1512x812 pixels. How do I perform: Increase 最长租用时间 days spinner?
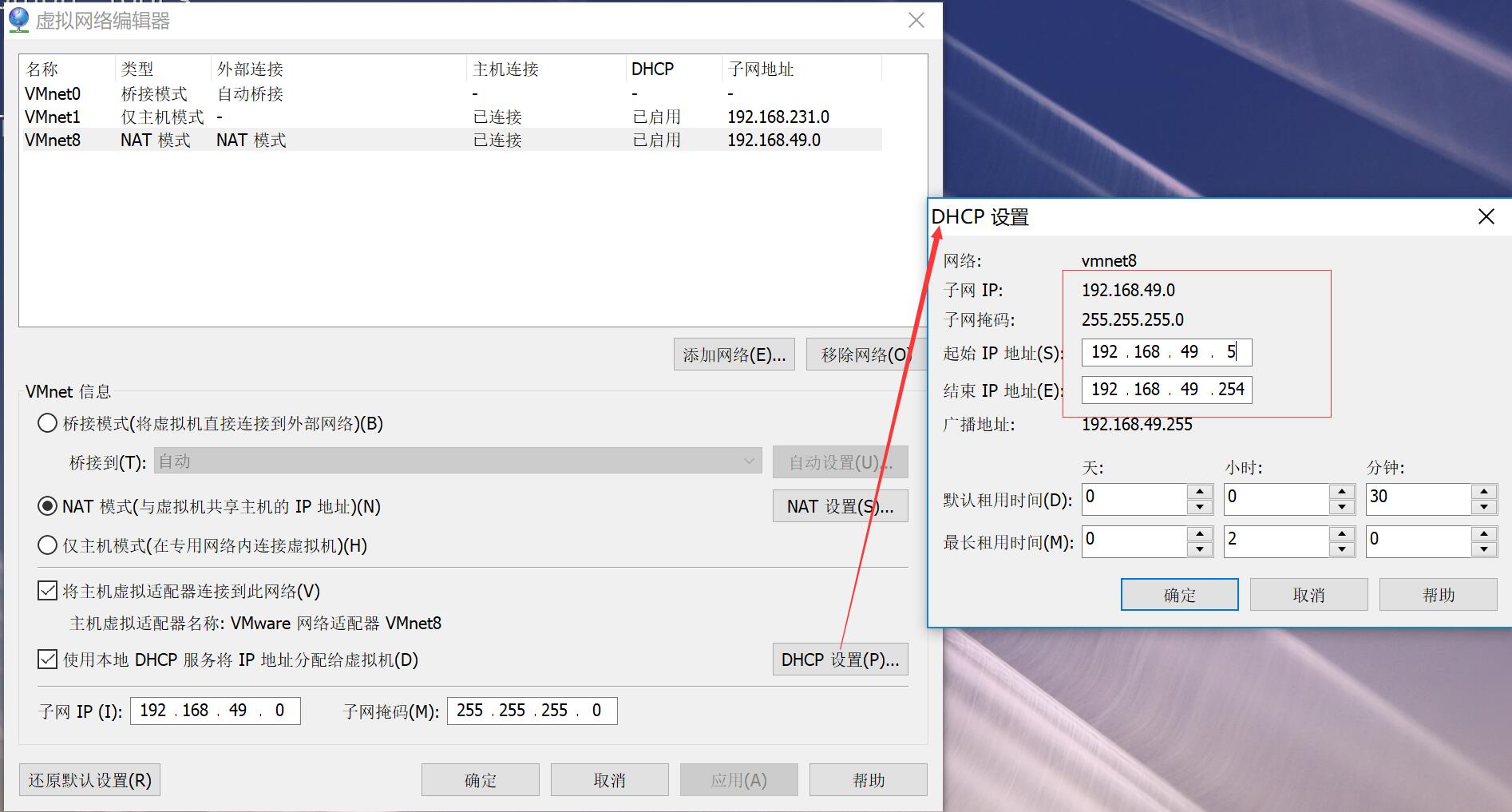(1200, 534)
